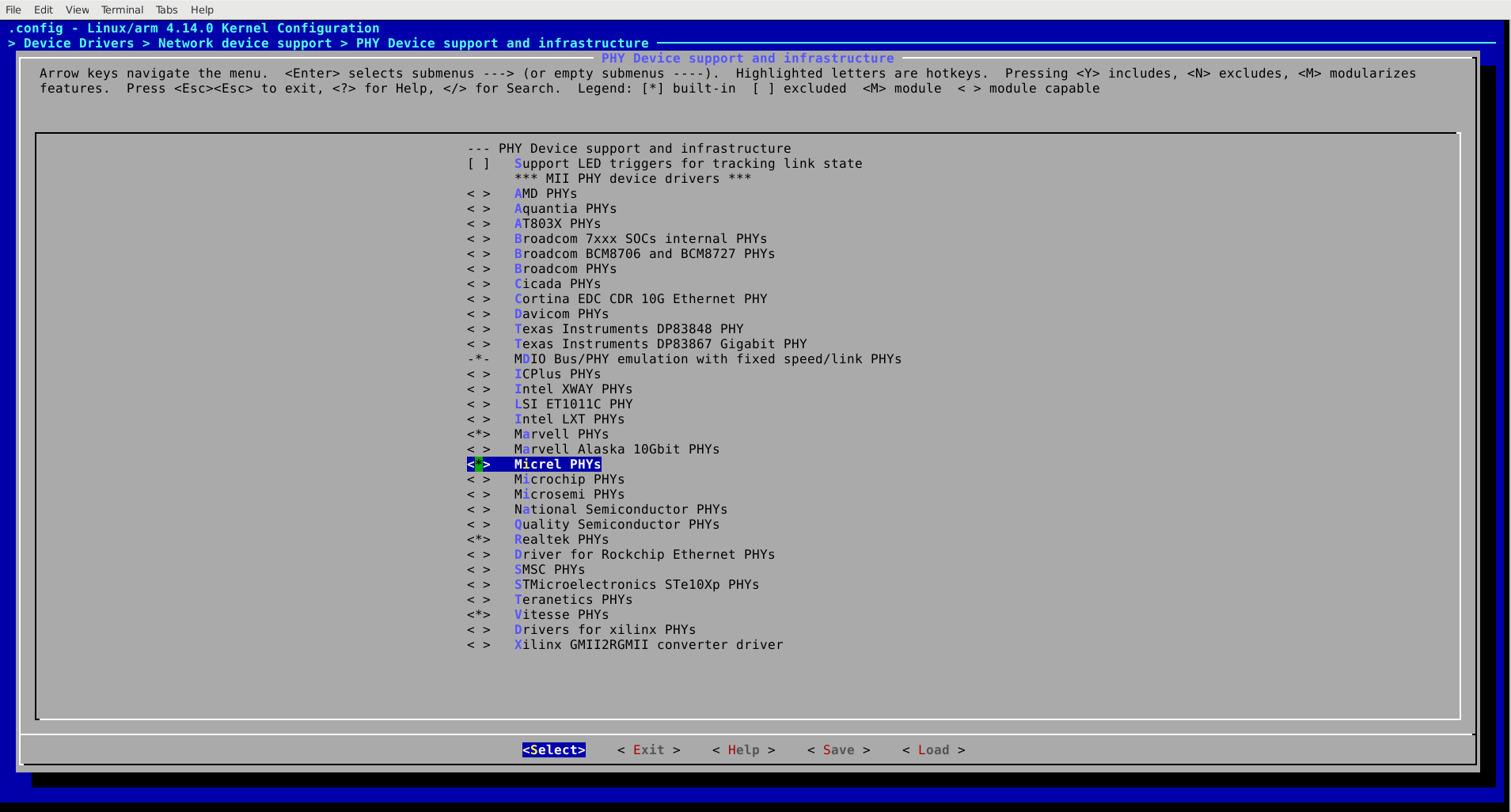This screenshot has height=812, width=1511.
Task: Click the <Load> button
Action: [933, 749]
